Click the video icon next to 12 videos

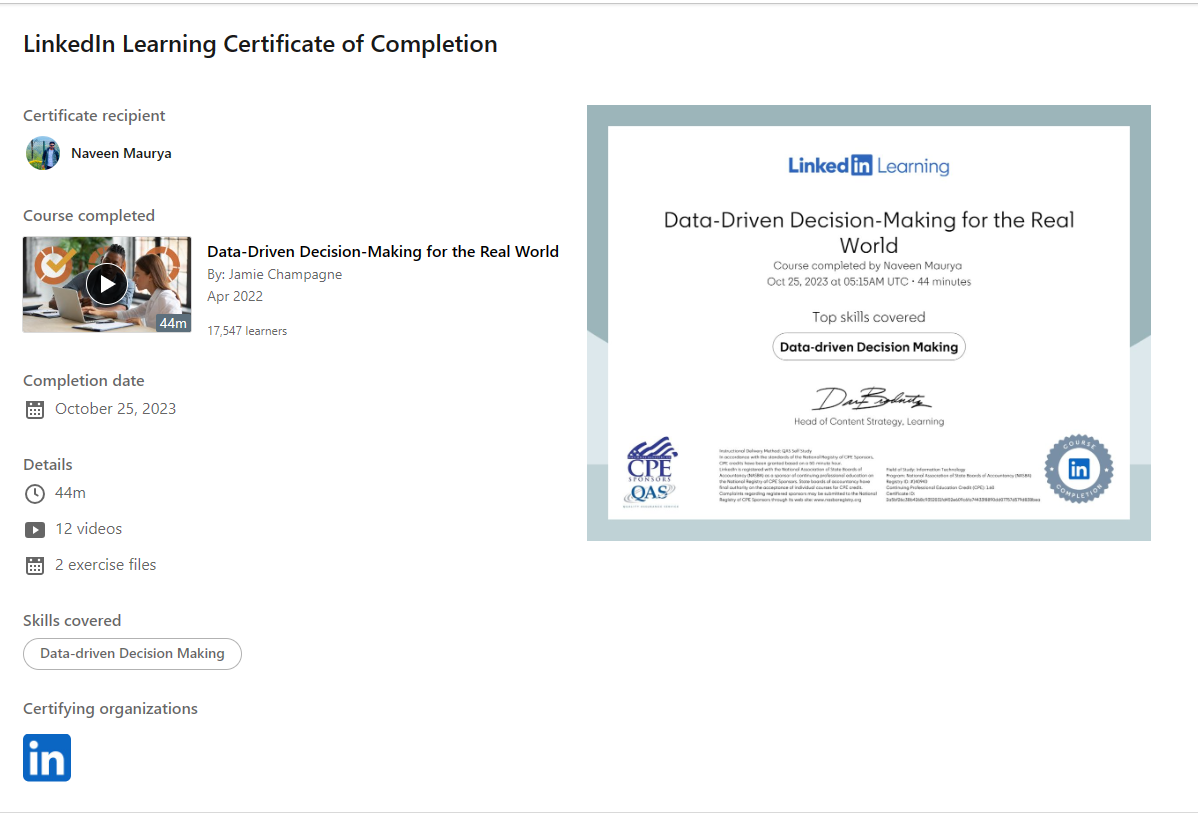pos(35,529)
